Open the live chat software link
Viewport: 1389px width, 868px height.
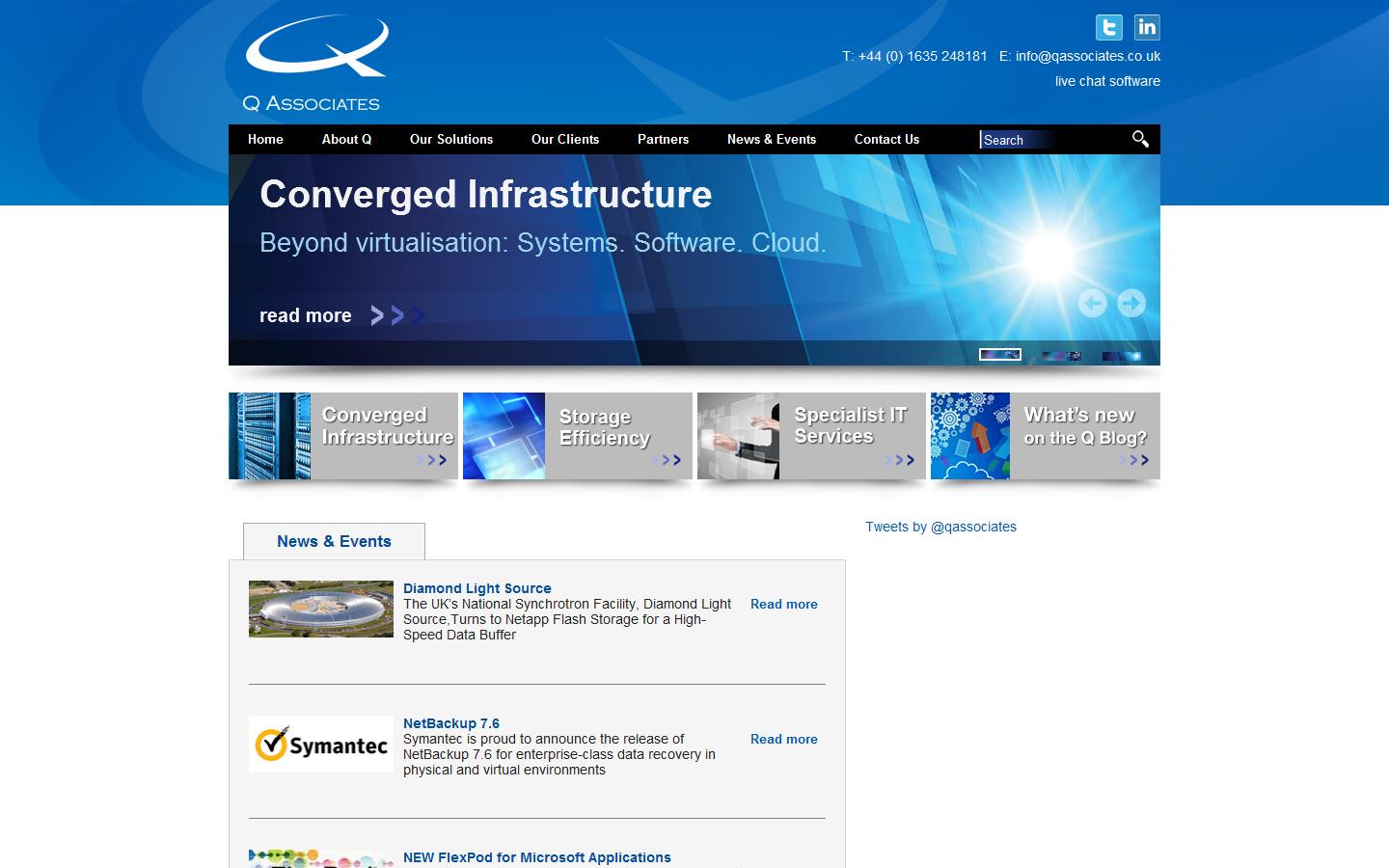click(1107, 81)
